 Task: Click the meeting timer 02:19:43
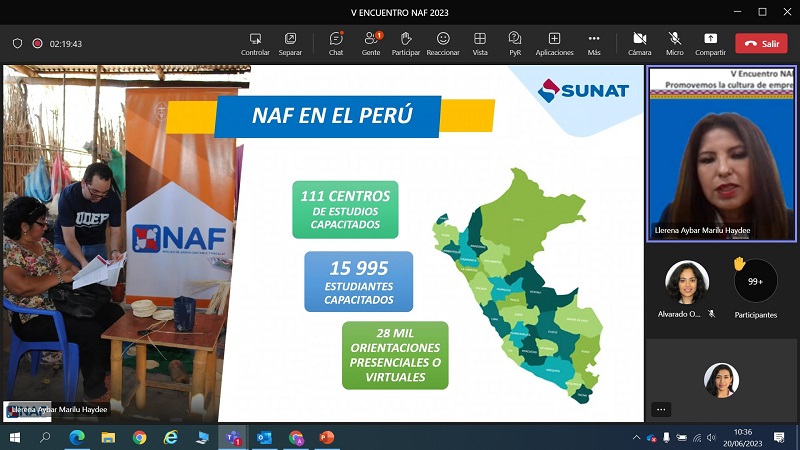tap(66, 44)
